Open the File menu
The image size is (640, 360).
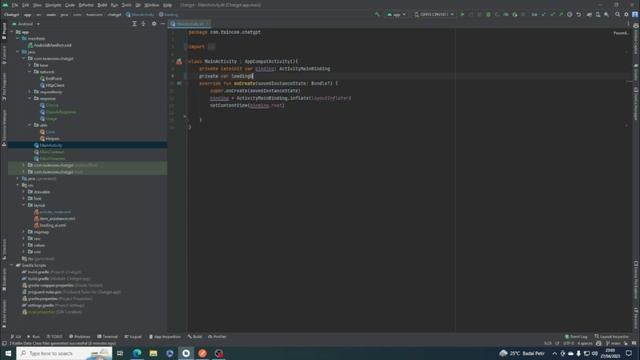[x=15, y=5]
